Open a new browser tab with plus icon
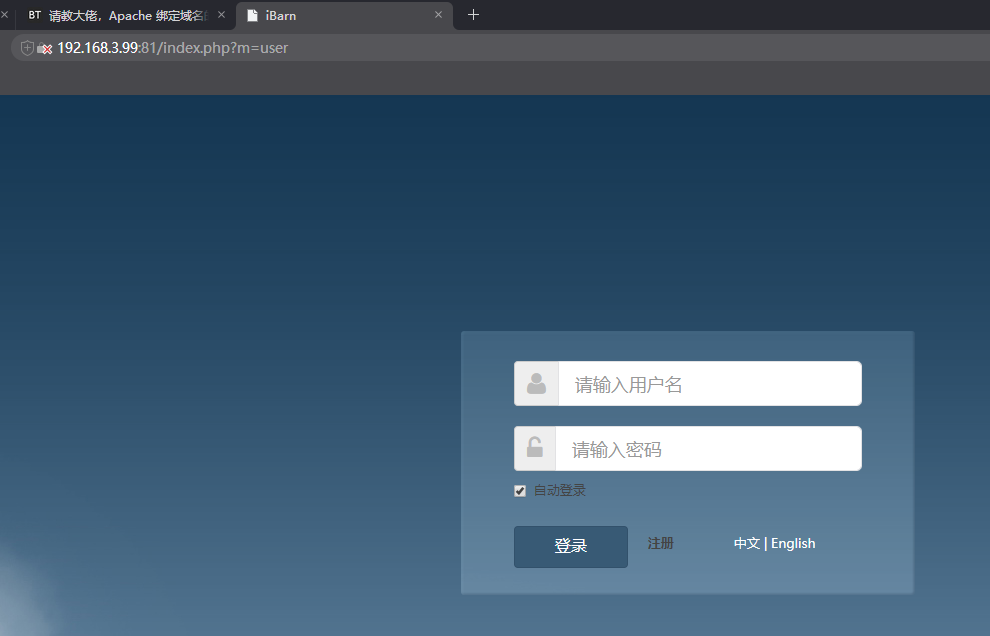Viewport: 990px width, 636px height. click(474, 15)
